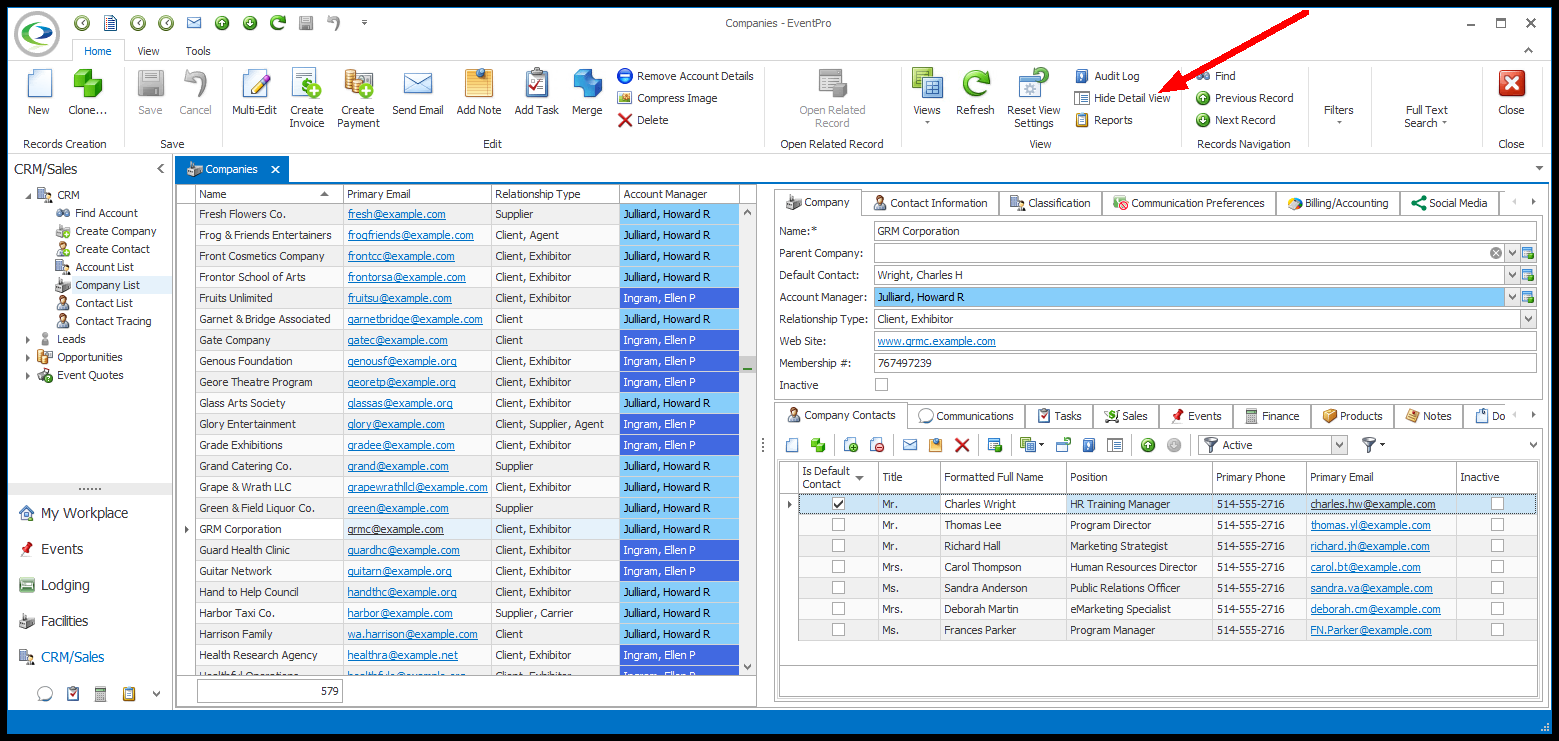Collapse CRM/Sales navigation panel
1559x741 pixels.
160,169
